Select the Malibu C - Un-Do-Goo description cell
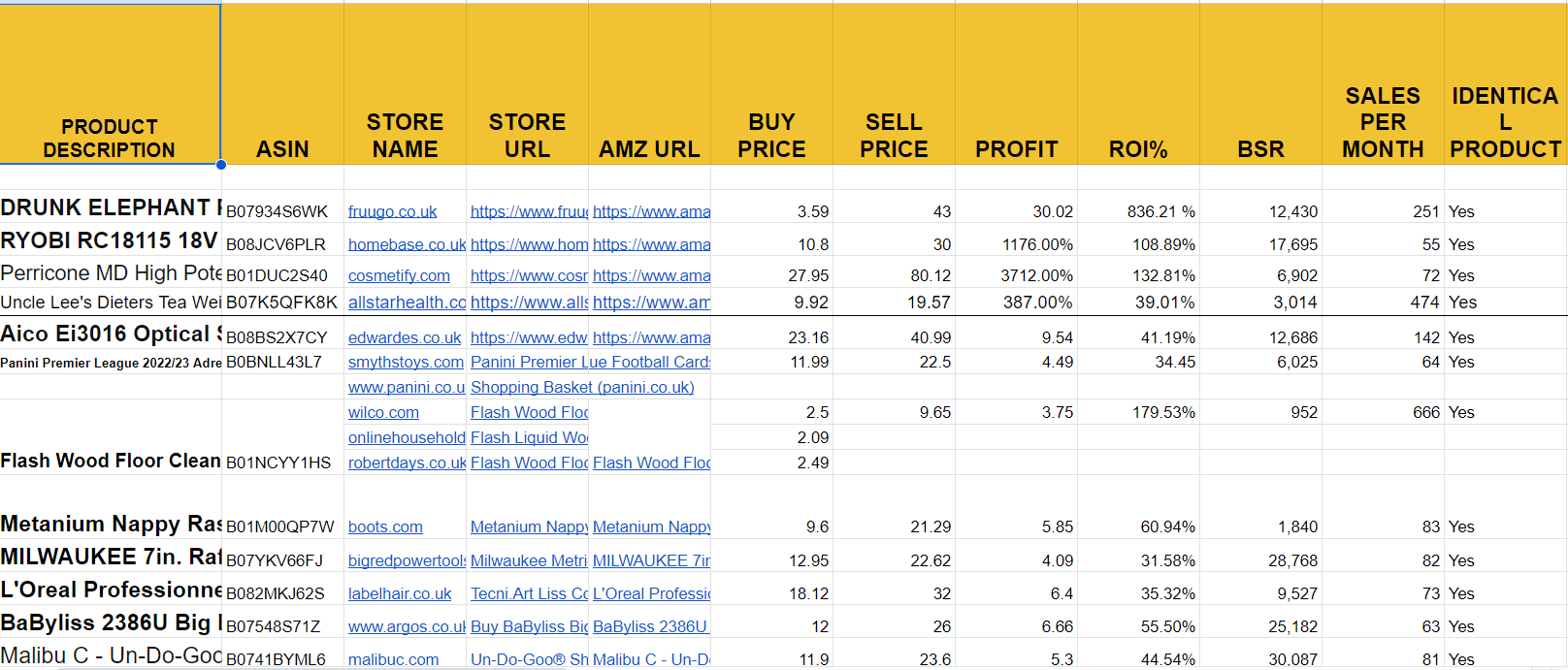 click(x=111, y=655)
